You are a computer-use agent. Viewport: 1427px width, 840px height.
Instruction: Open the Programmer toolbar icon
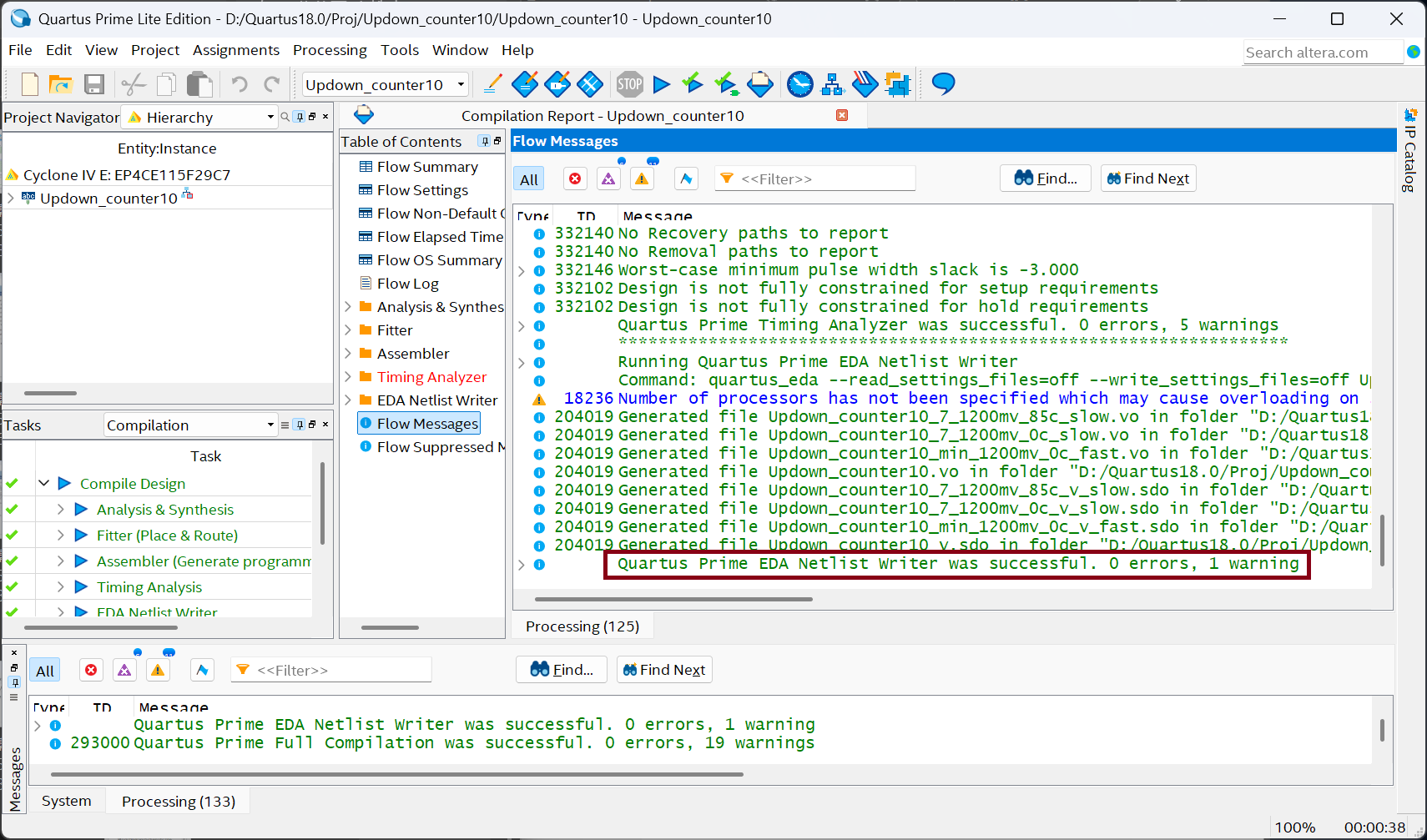865,84
